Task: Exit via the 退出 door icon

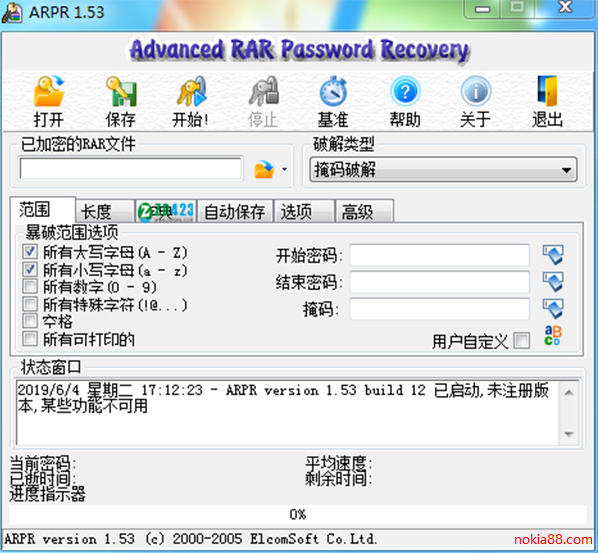Action: coord(547,91)
